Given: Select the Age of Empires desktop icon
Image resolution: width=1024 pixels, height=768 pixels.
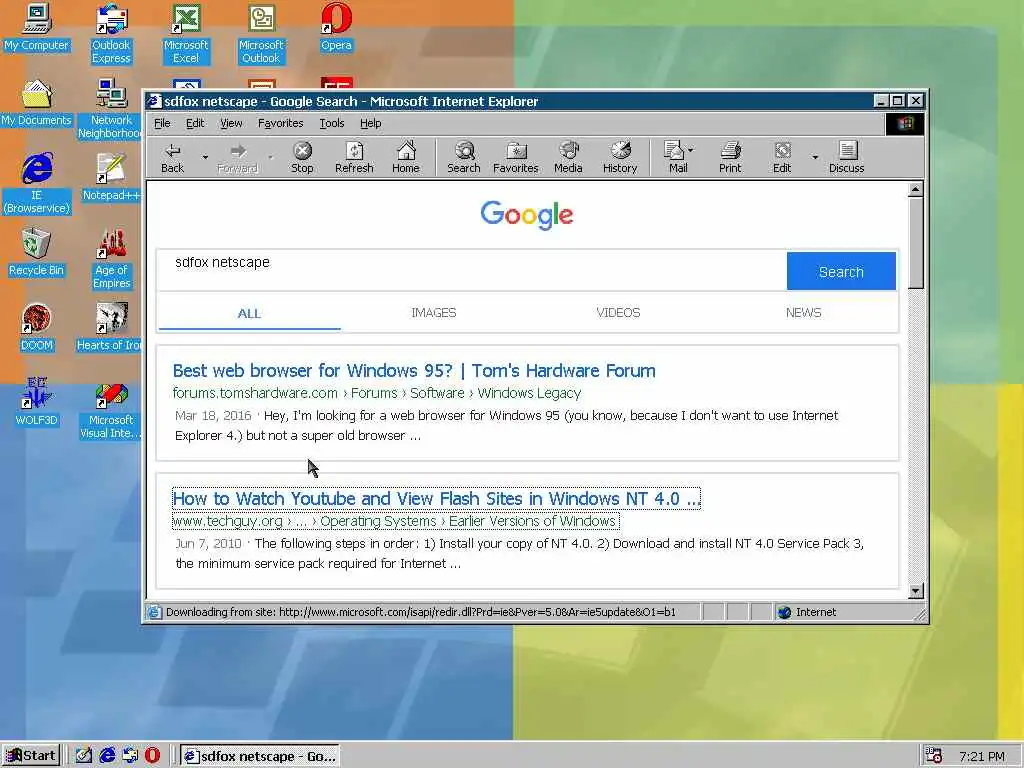Looking at the screenshot, I should (112, 259).
